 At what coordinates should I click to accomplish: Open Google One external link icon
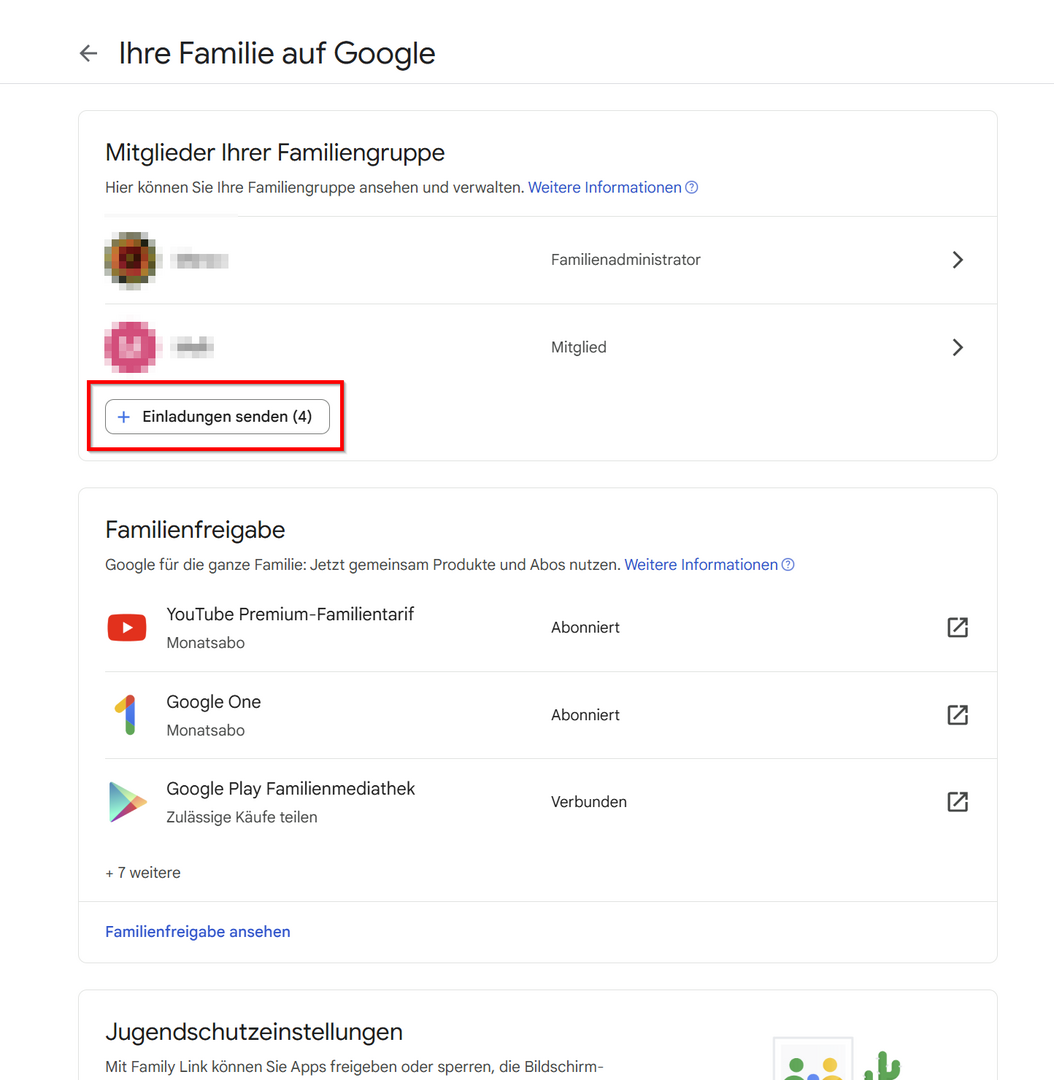point(957,715)
